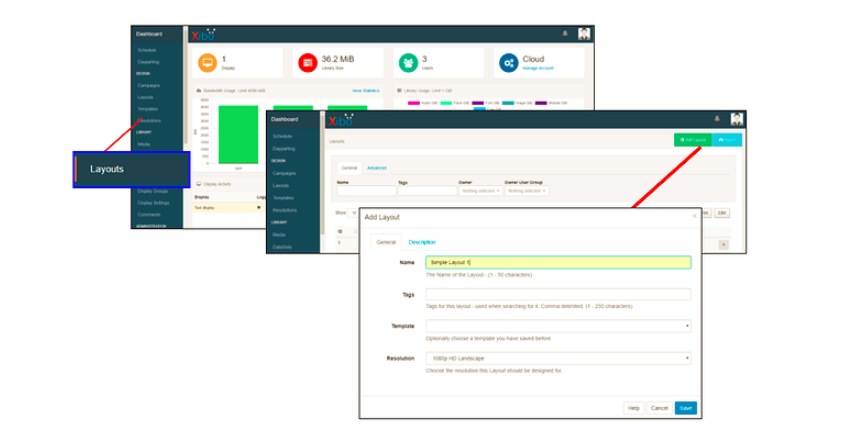Open the Owner filter dropdown
The image size is (859, 433).
[x=478, y=191]
